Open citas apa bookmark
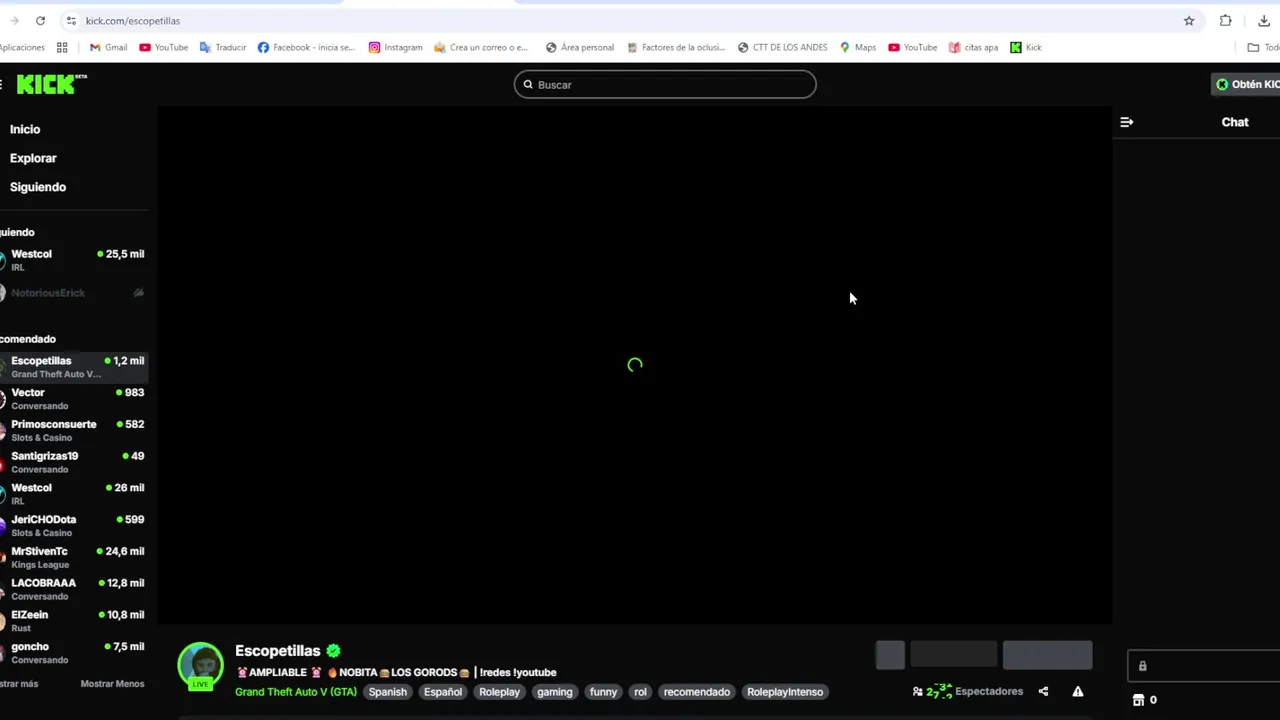The height and width of the screenshot is (720, 1280). point(973,47)
